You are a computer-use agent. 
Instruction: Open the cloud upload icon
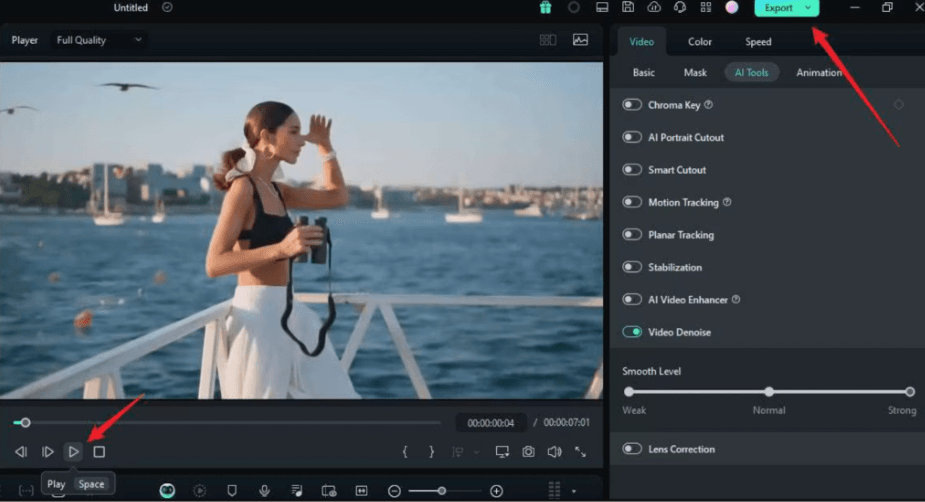654,8
